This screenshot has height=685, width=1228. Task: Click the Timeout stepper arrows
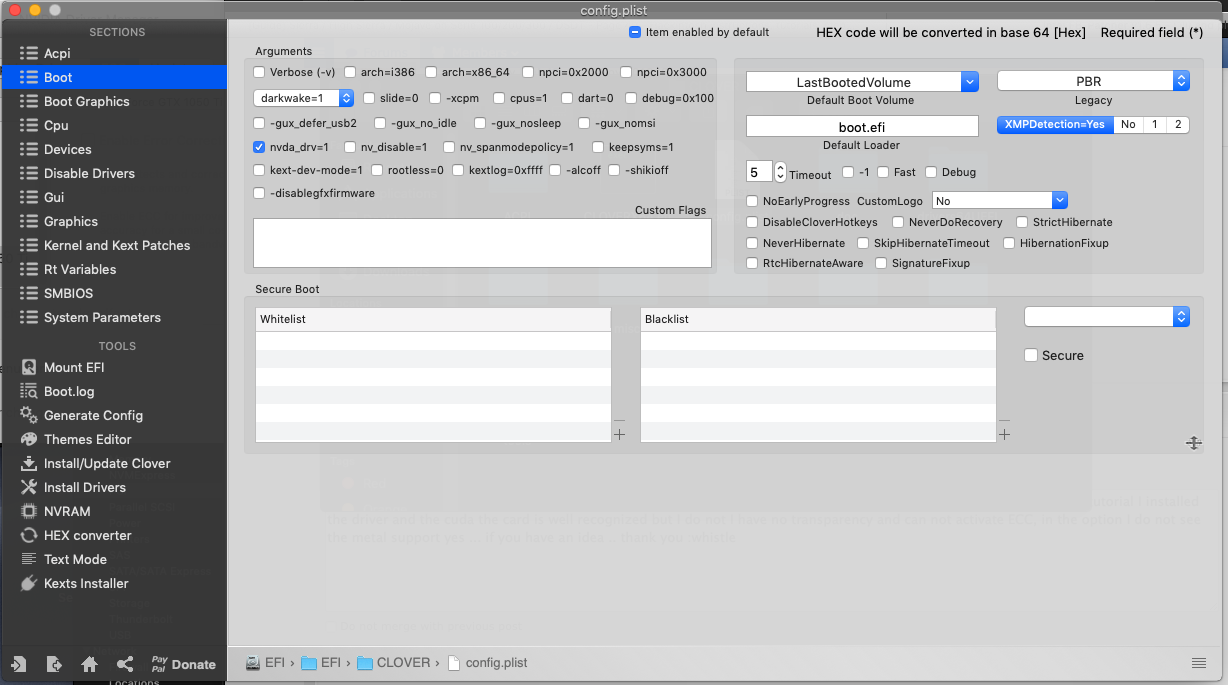coord(781,172)
